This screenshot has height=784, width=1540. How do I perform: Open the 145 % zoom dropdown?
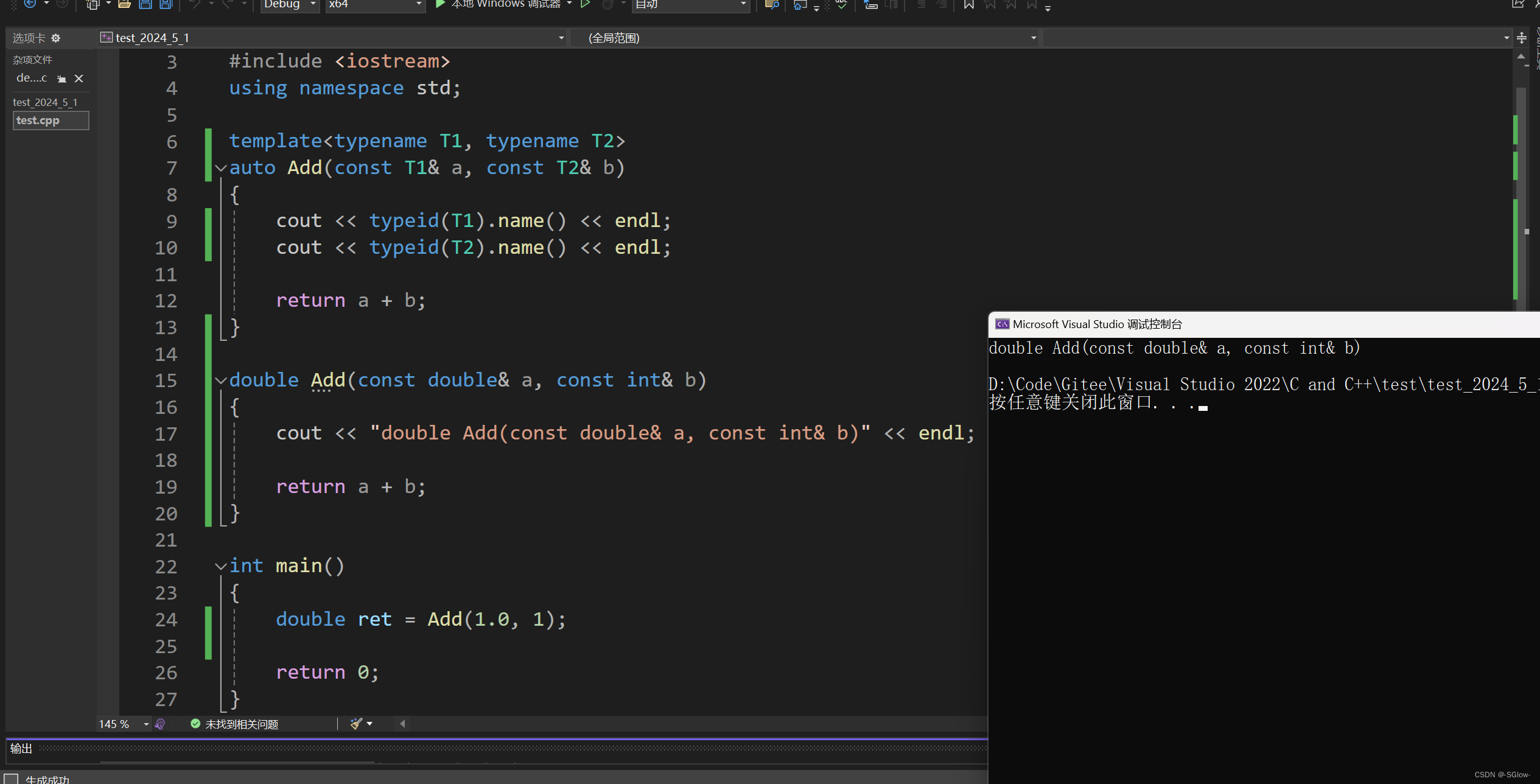point(146,724)
